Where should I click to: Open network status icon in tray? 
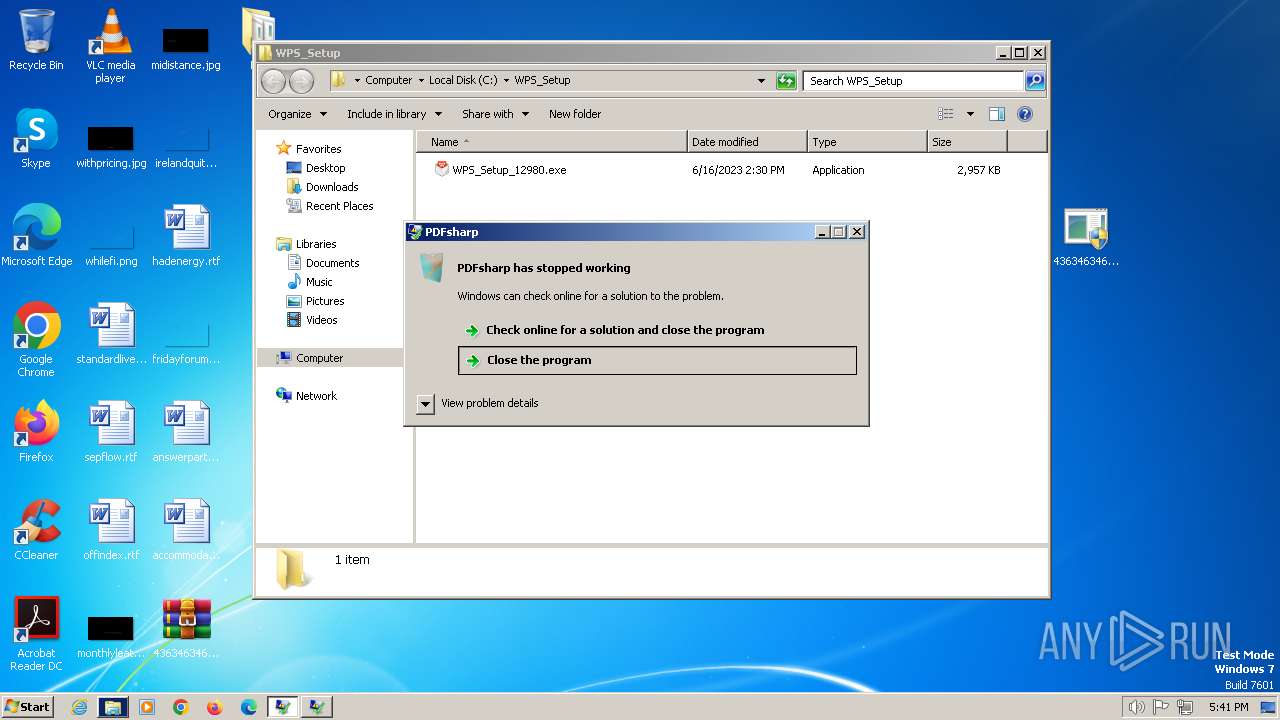1185,707
